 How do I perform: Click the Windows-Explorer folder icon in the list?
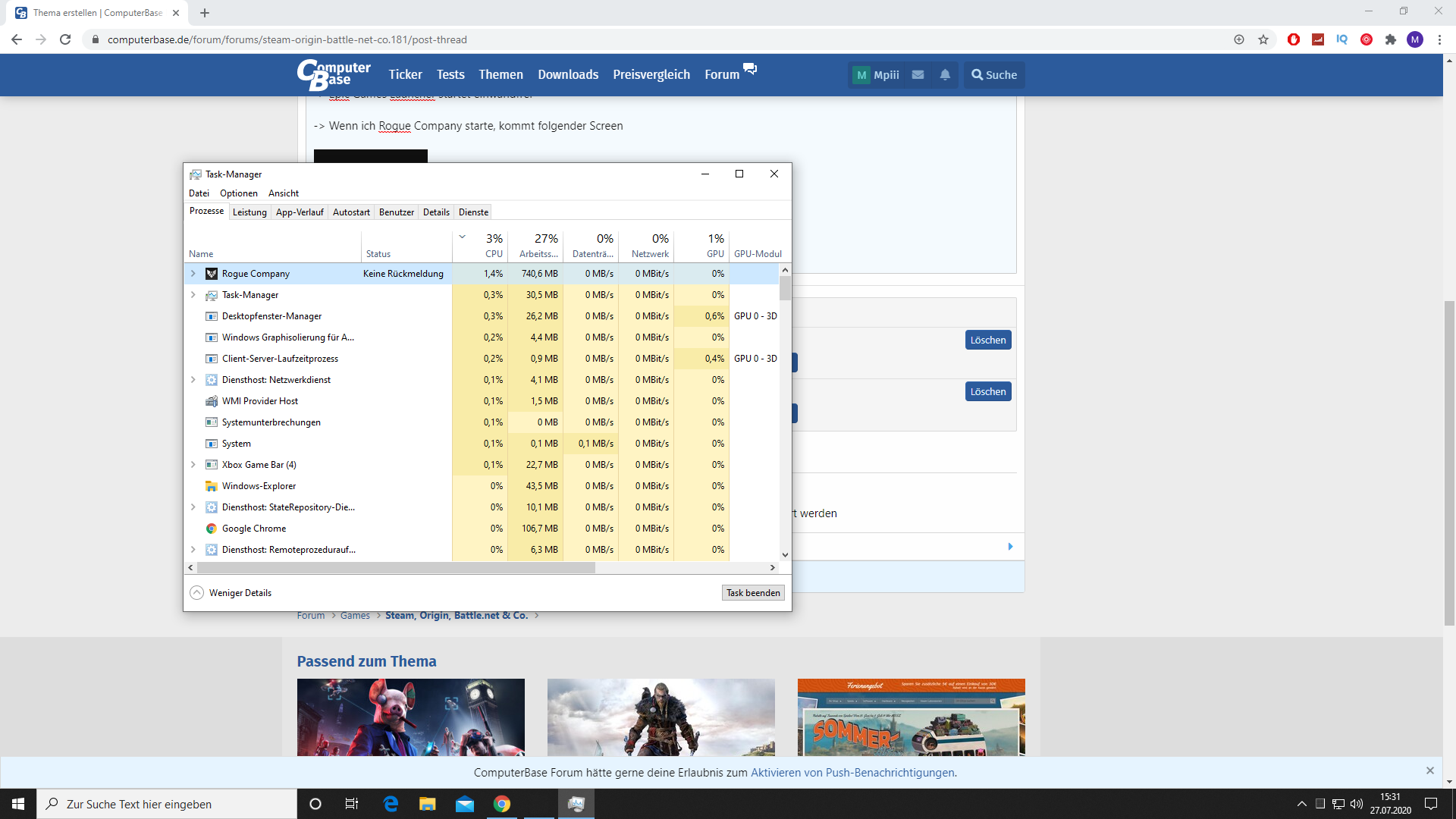click(212, 486)
